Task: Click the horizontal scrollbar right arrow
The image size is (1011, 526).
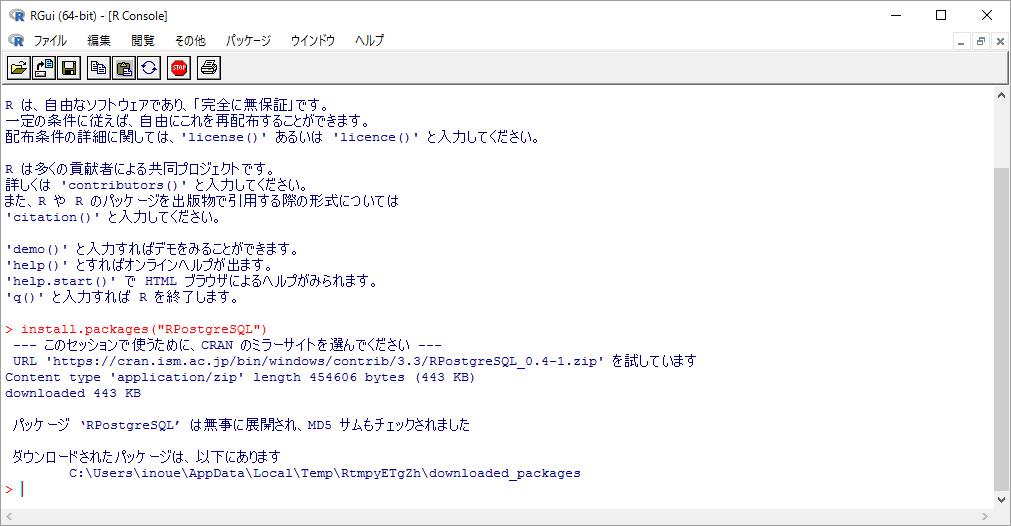Action: pyautogui.click(x=985, y=516)
